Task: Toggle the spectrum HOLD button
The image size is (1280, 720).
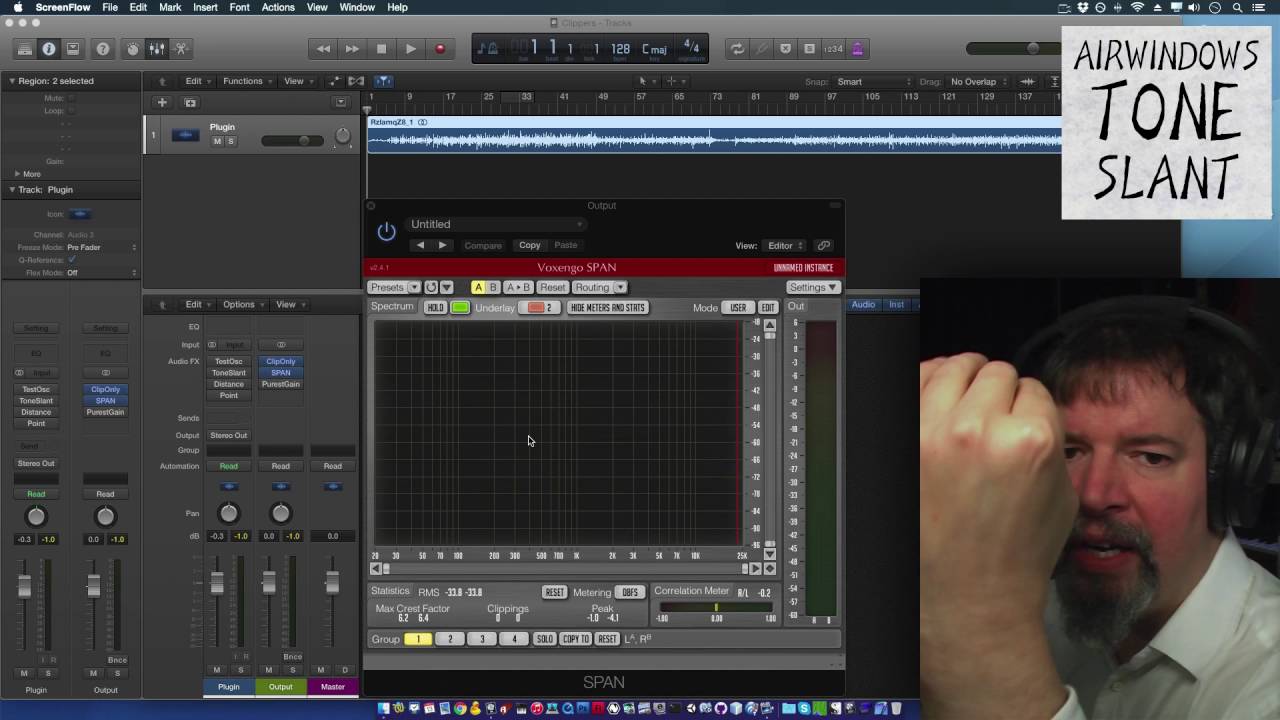Action: pos(435,307)
